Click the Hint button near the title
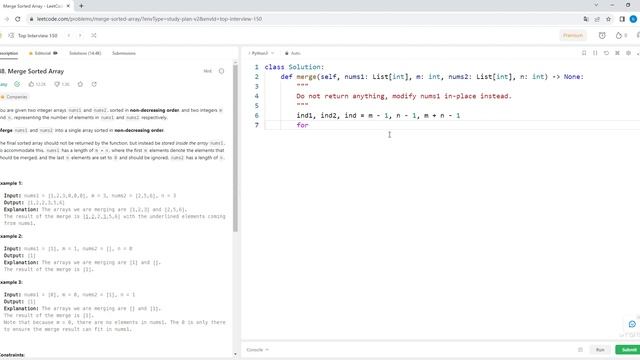 pos(207,71)
